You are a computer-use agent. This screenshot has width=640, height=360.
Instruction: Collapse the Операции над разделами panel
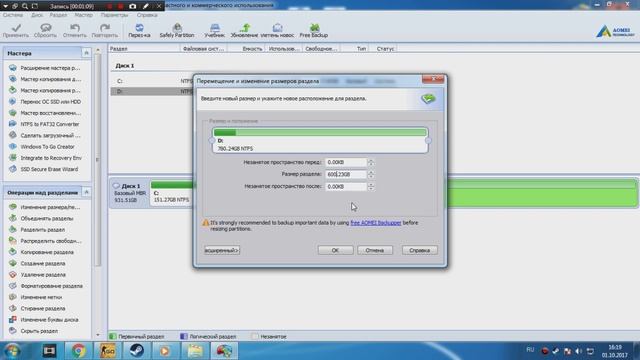[x=86, y=192]
